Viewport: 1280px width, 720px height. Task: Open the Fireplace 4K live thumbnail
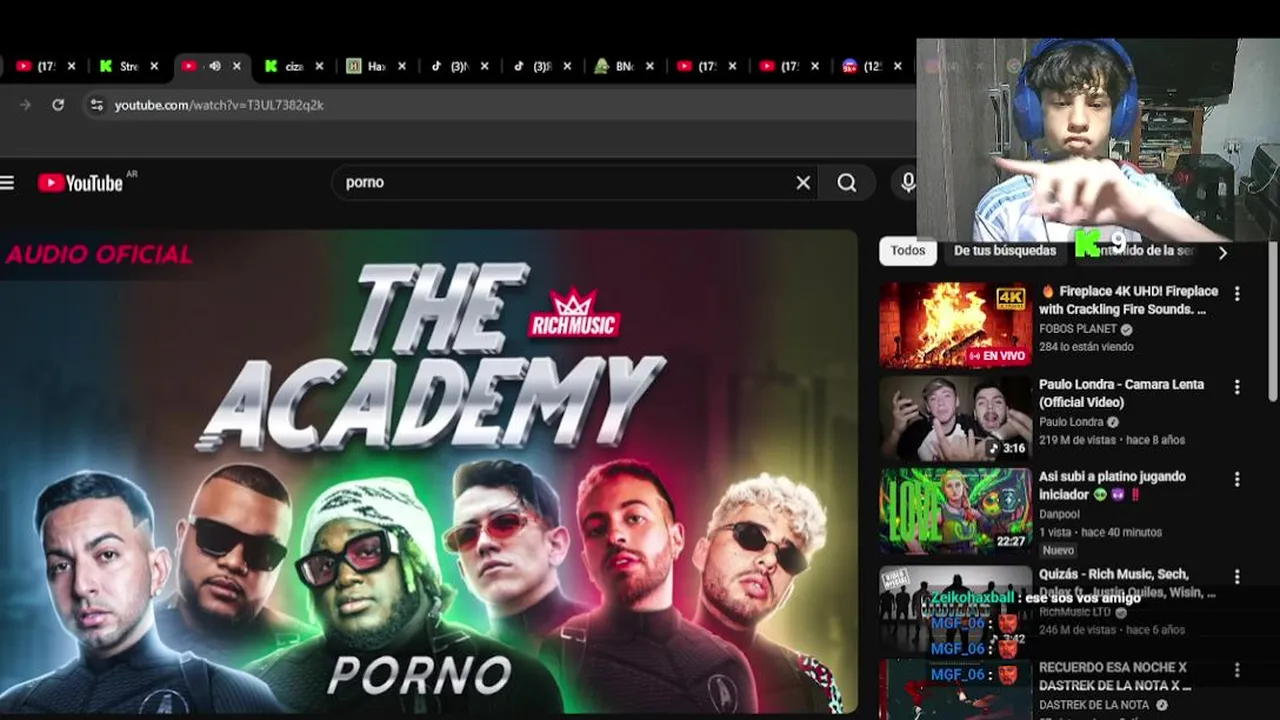pos(955,325)
